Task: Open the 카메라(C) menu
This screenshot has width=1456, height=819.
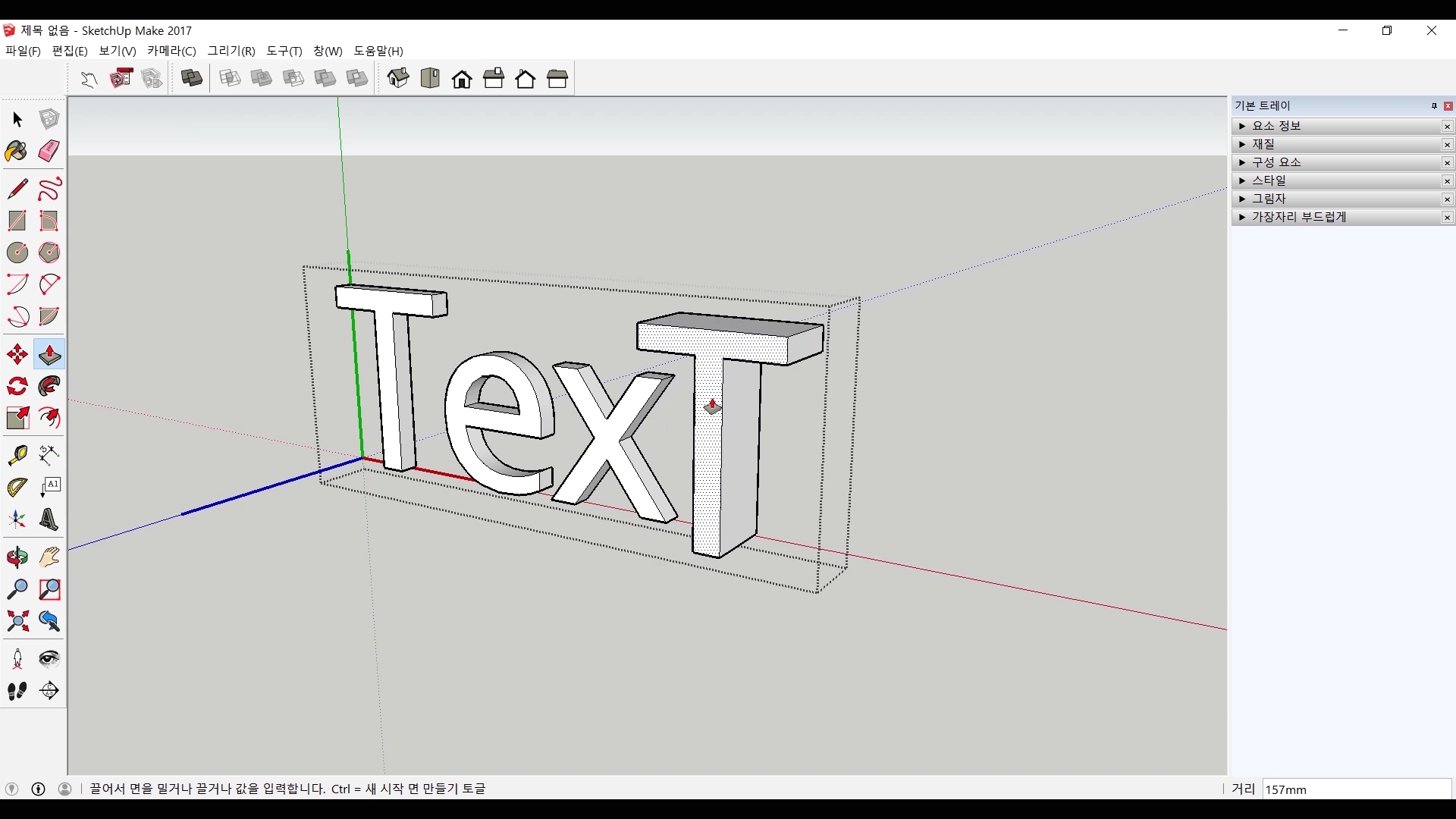Action: point(171,51)
